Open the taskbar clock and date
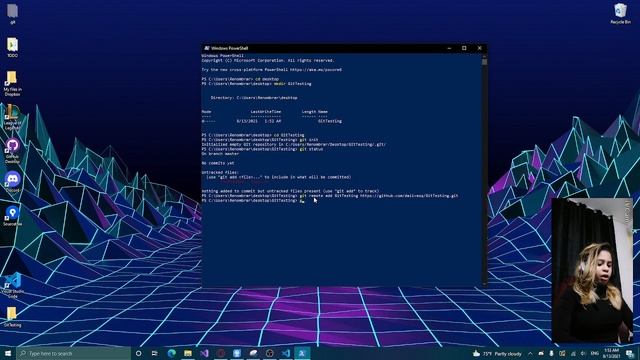 tap(611, 353)
